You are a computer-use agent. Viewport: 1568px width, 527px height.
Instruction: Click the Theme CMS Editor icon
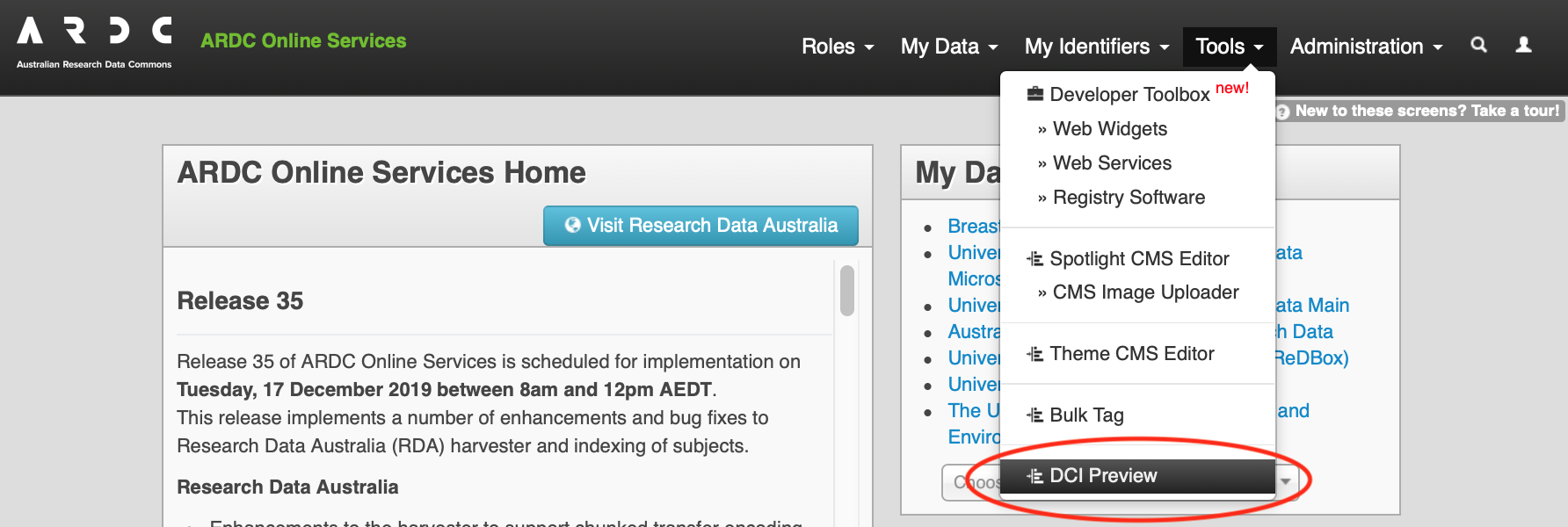1035,354
